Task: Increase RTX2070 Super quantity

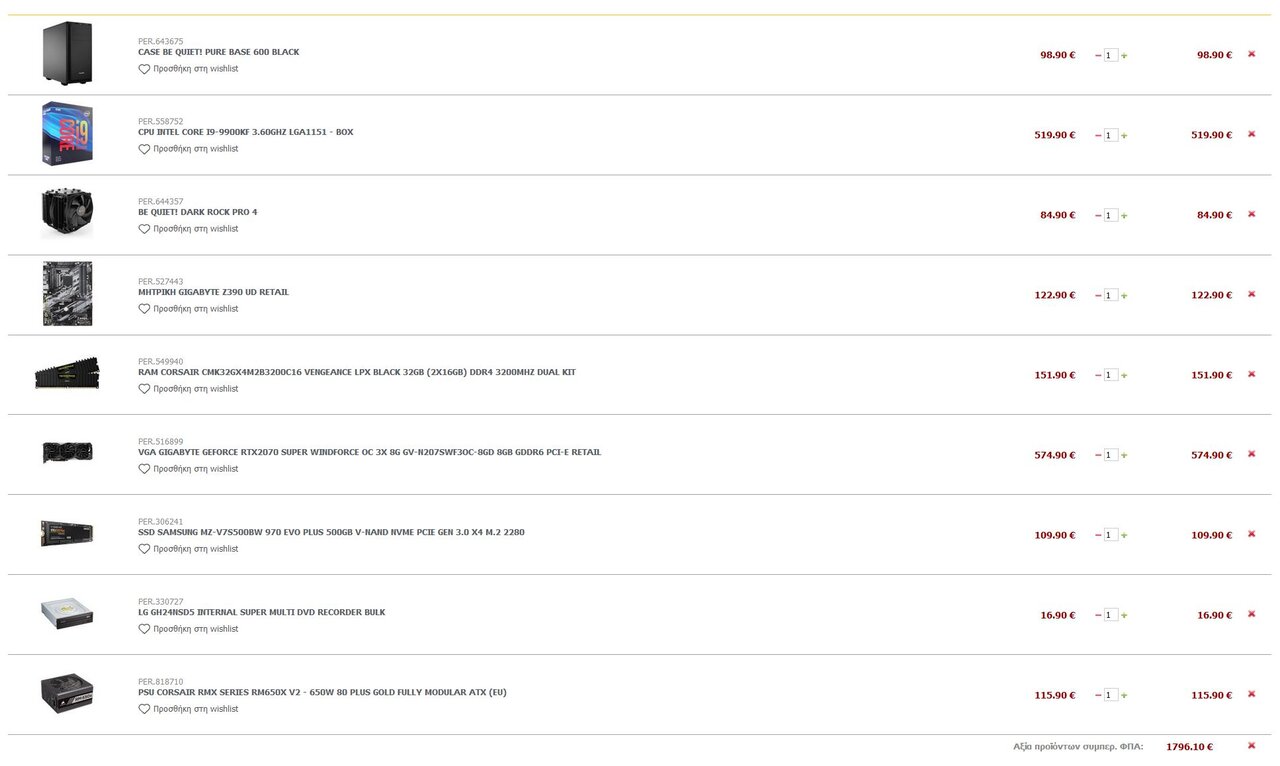Action: pyautogui.click(x=1124, y=456)
